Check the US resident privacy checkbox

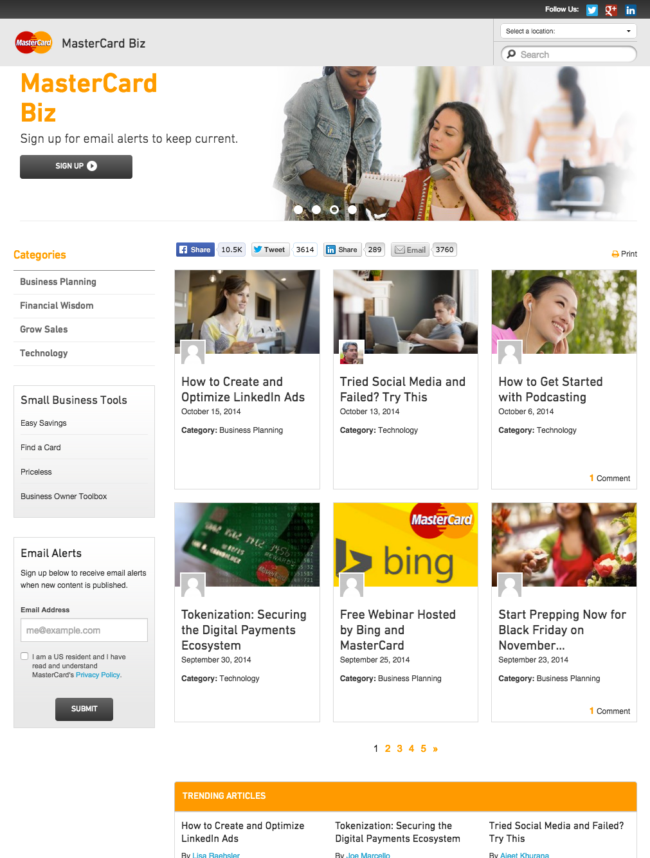(x=24, y=656)
